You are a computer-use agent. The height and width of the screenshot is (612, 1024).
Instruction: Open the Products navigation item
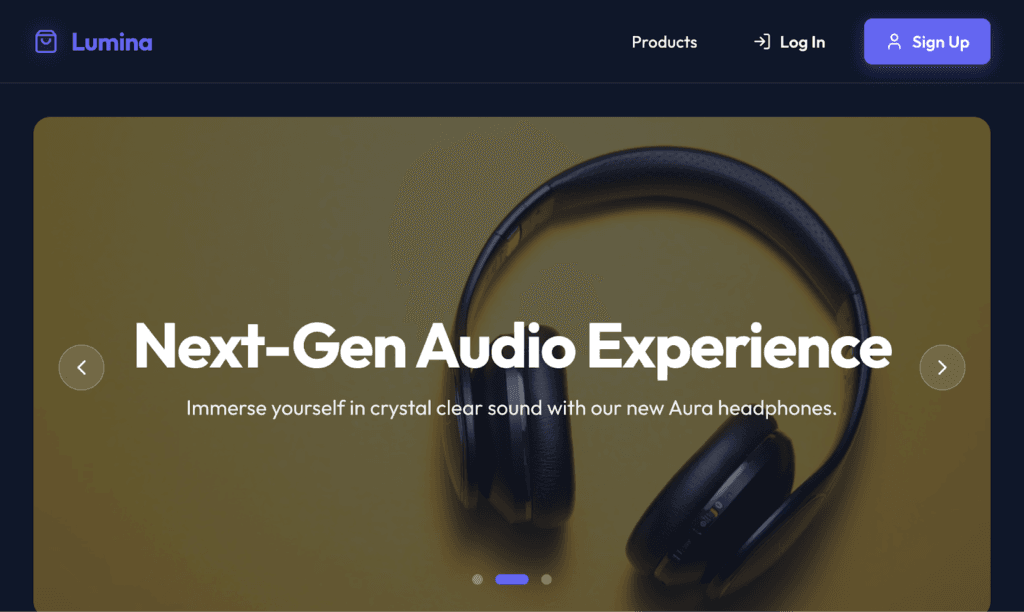(x=664, y=42)
